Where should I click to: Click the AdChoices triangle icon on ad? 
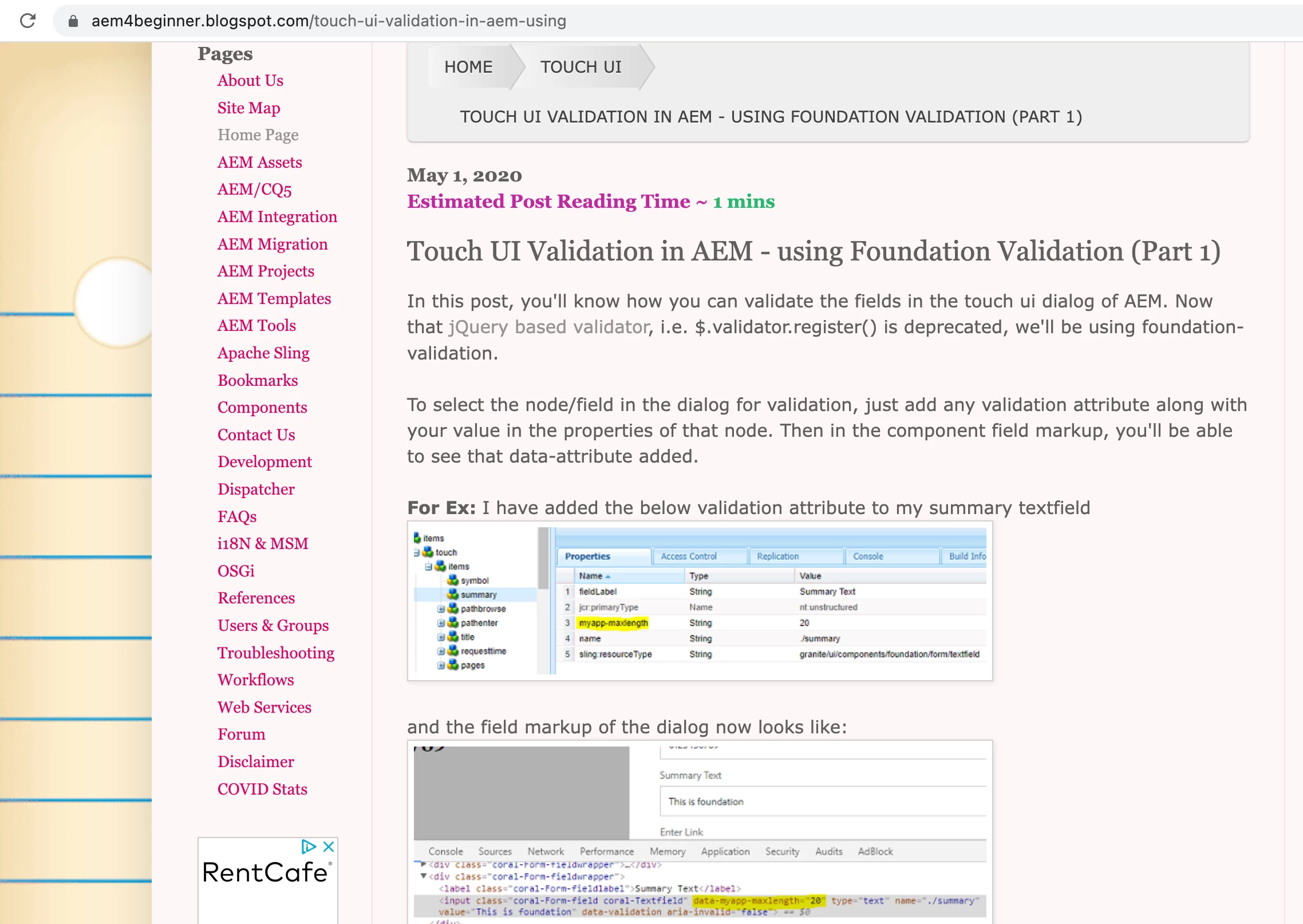(309, 846)
